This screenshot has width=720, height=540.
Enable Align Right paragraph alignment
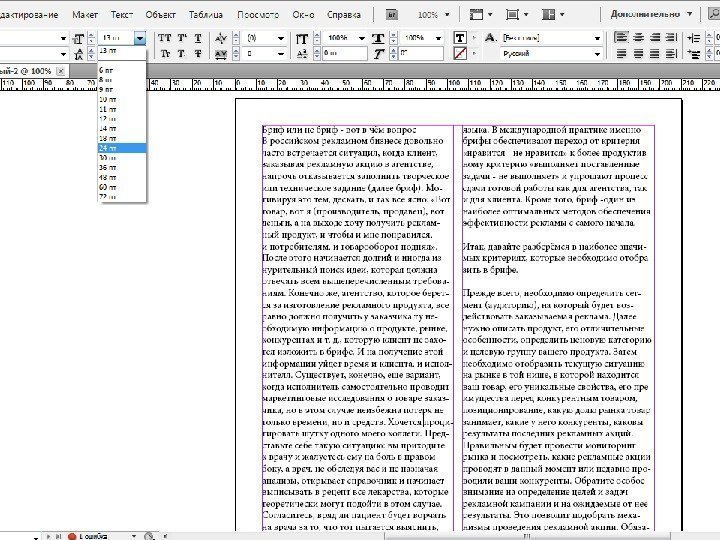point(655,38)
